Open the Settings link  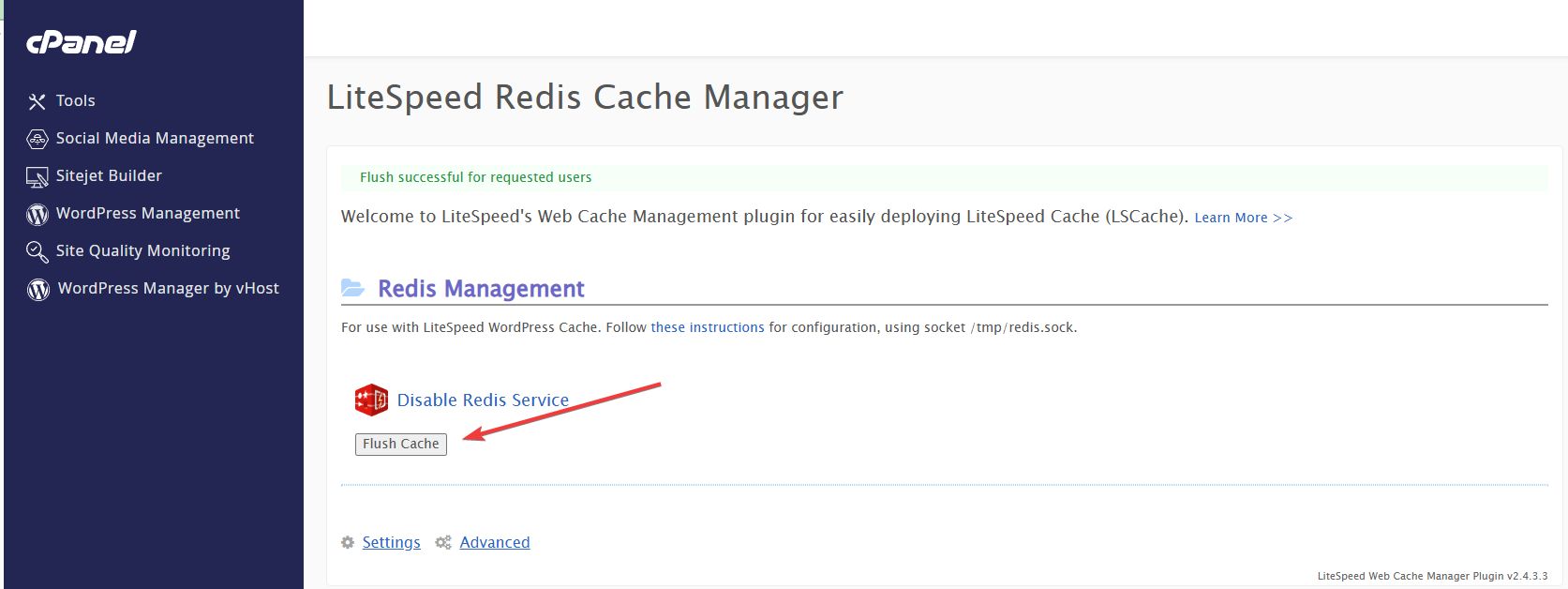pyautogui.click(x=392, y=542)
